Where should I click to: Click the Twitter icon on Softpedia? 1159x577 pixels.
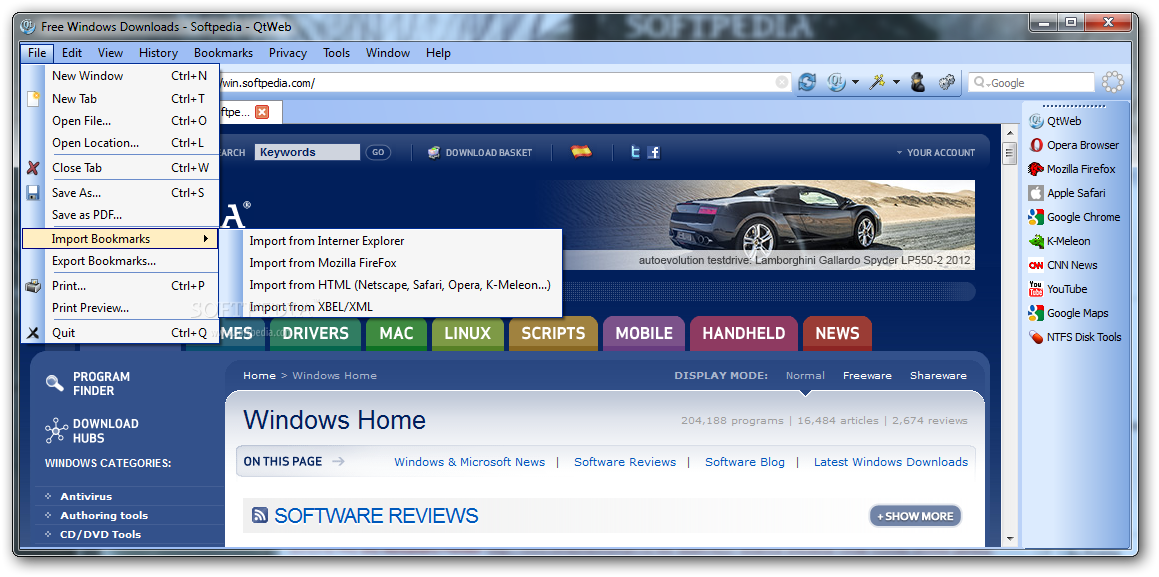tap(635, 152)
